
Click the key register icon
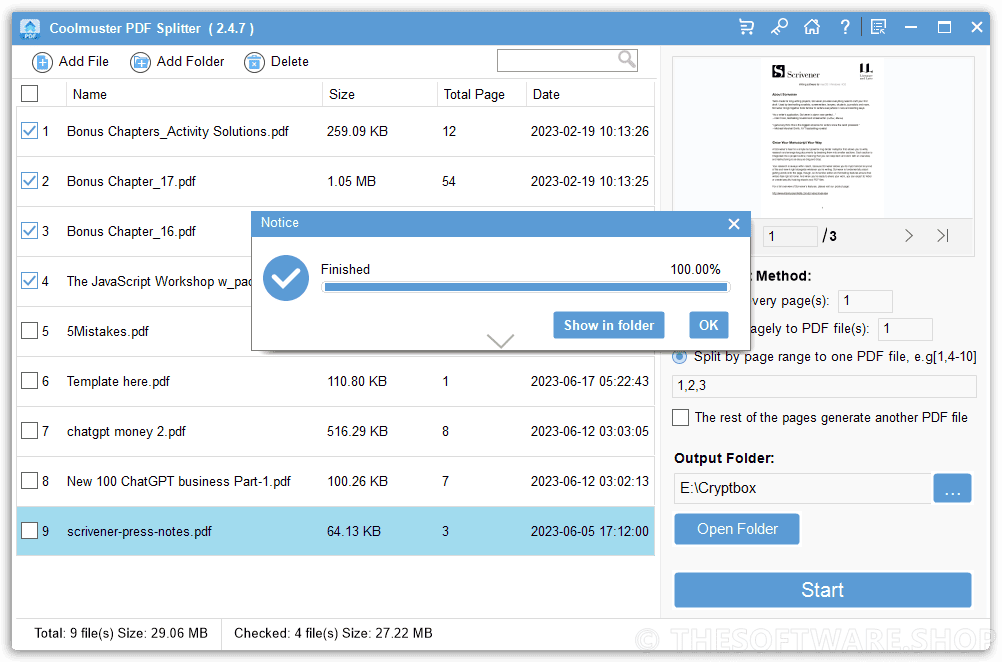(x=779, y=27)
